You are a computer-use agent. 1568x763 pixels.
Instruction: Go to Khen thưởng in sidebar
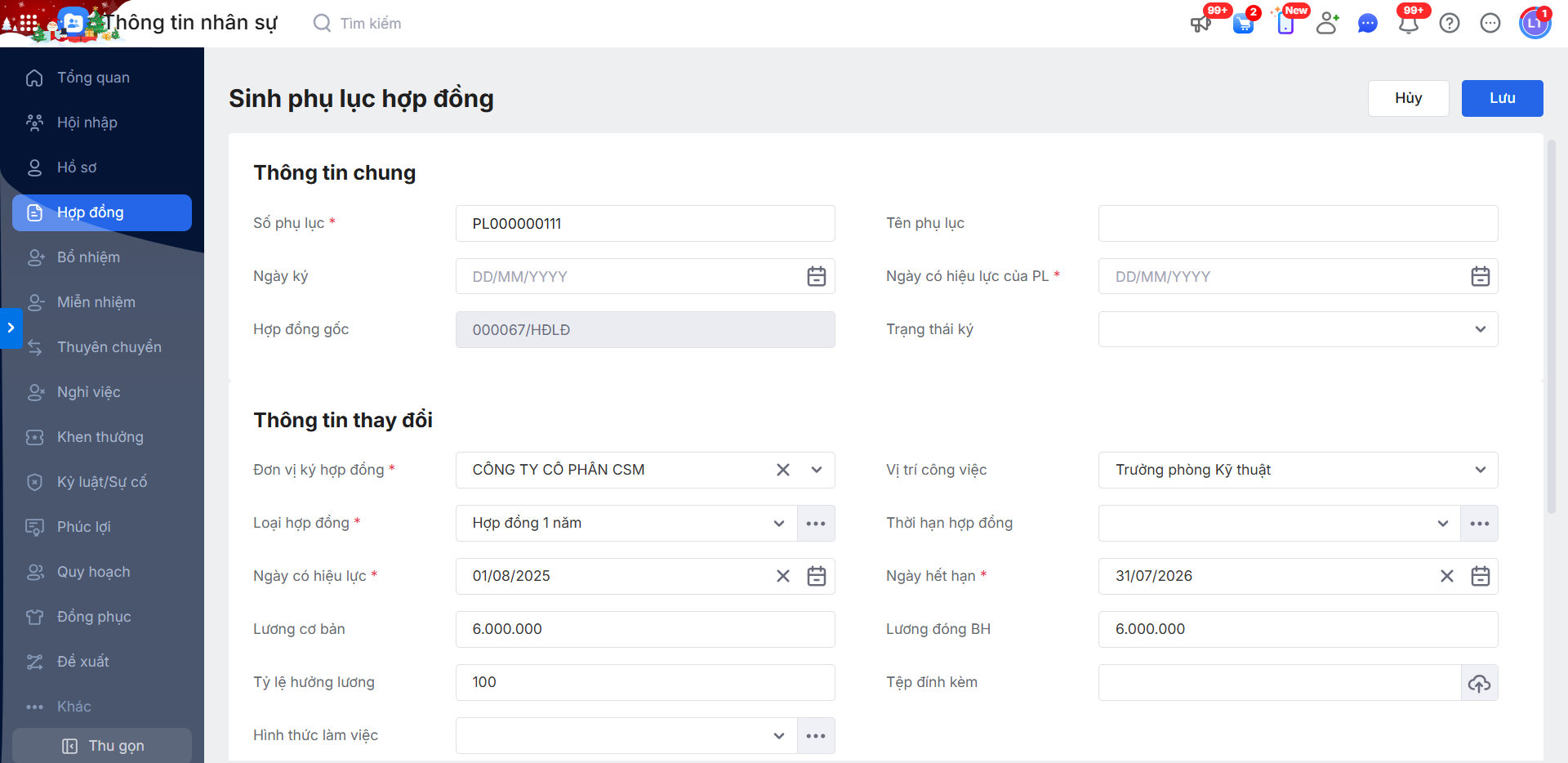click(x=100, y=437)
